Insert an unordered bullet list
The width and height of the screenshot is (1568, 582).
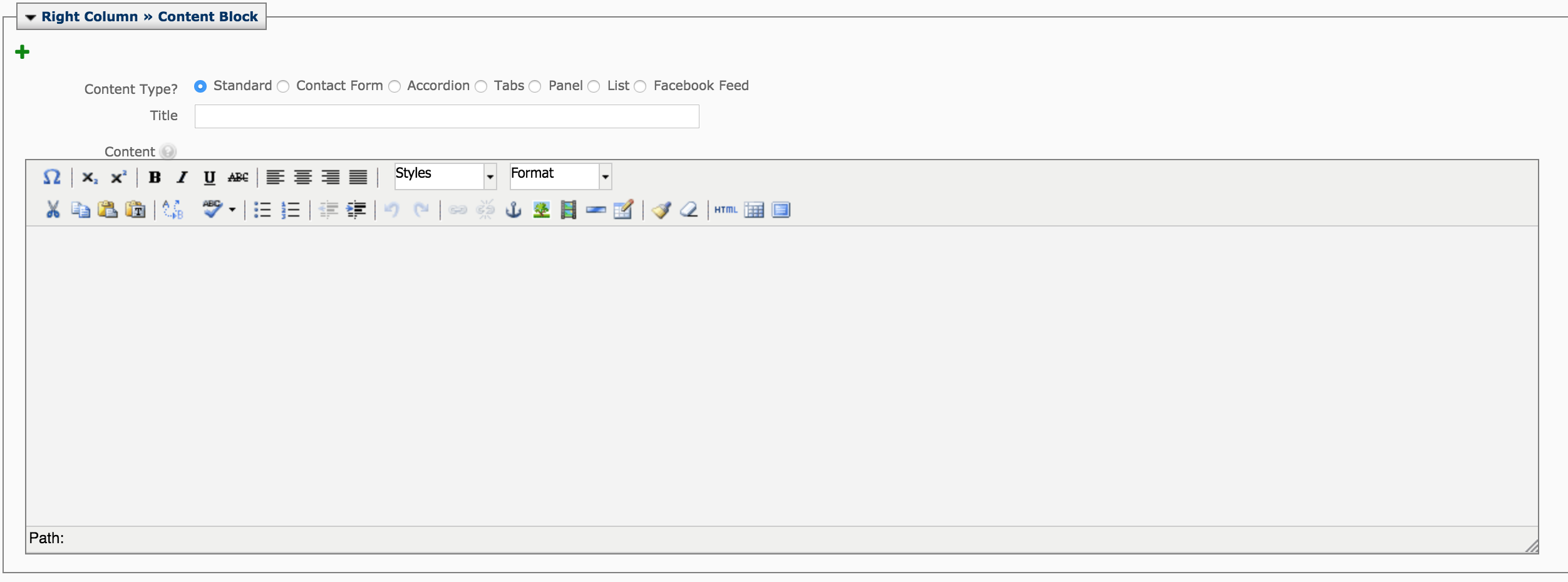(x=262, y=210)
